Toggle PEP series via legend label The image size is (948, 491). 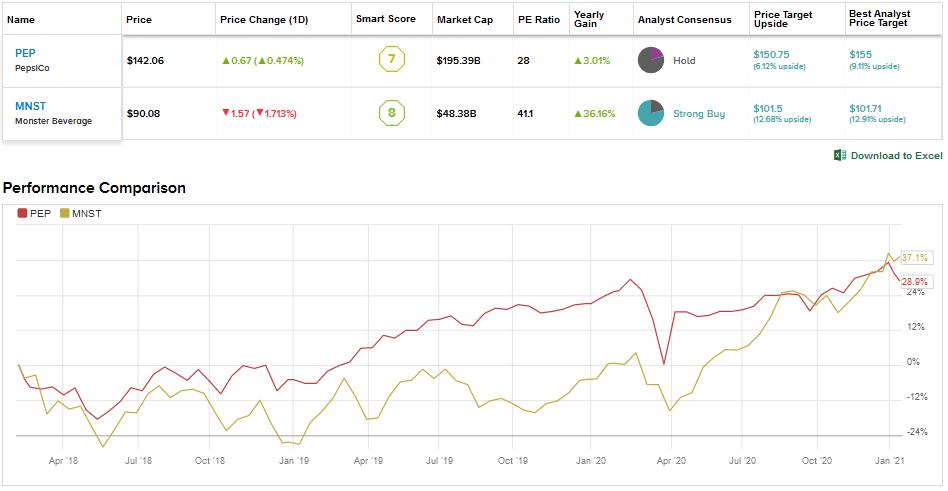pyautogui.click(x=41, y=213)
